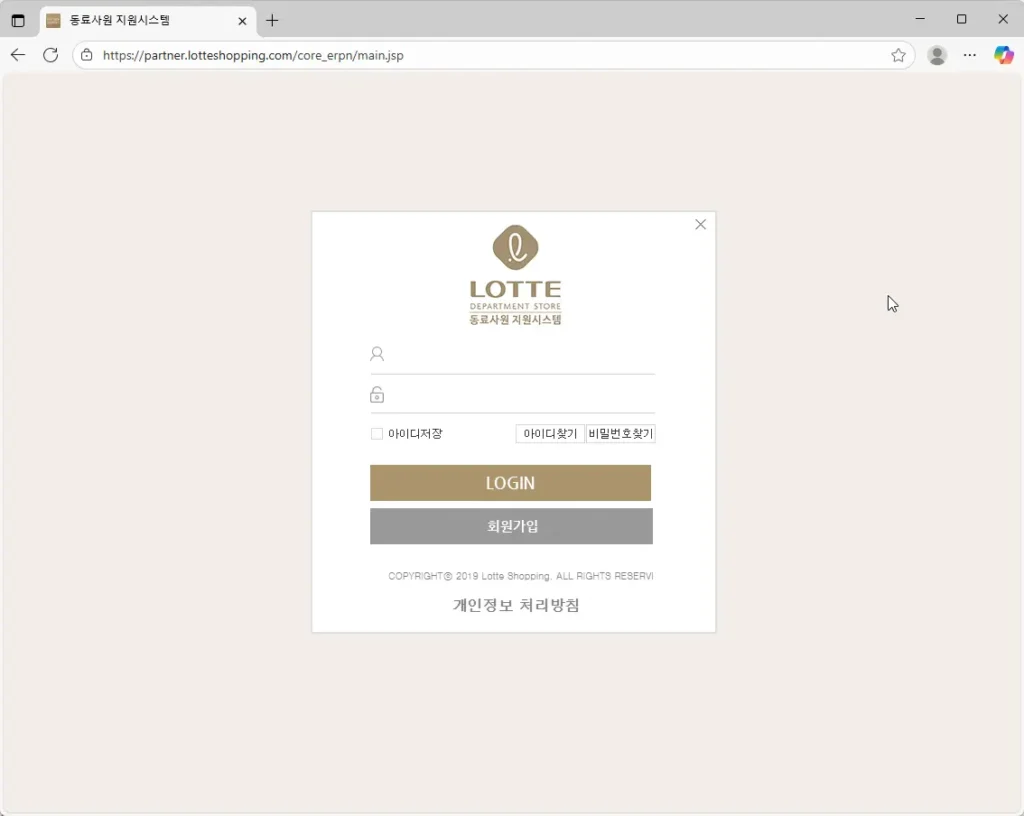View site information lock icon
1024x816 pixels.
click(87, 55)
